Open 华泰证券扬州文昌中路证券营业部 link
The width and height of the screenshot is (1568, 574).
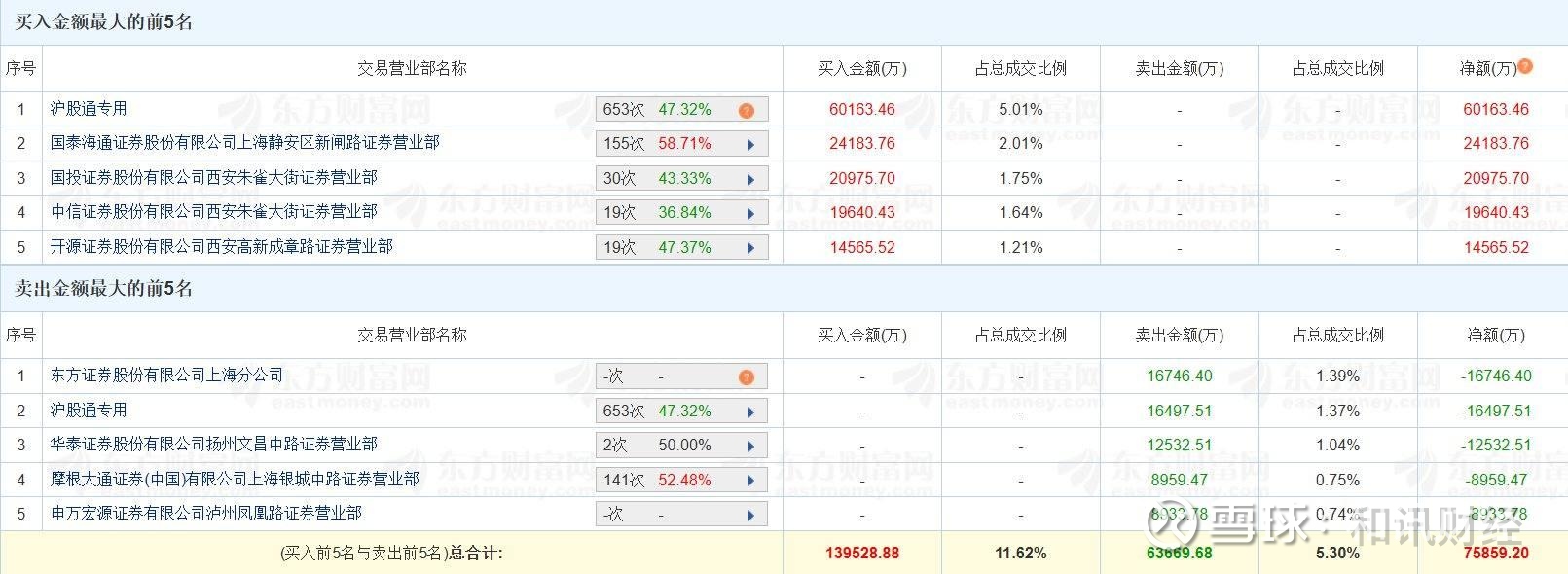(214, 445)
